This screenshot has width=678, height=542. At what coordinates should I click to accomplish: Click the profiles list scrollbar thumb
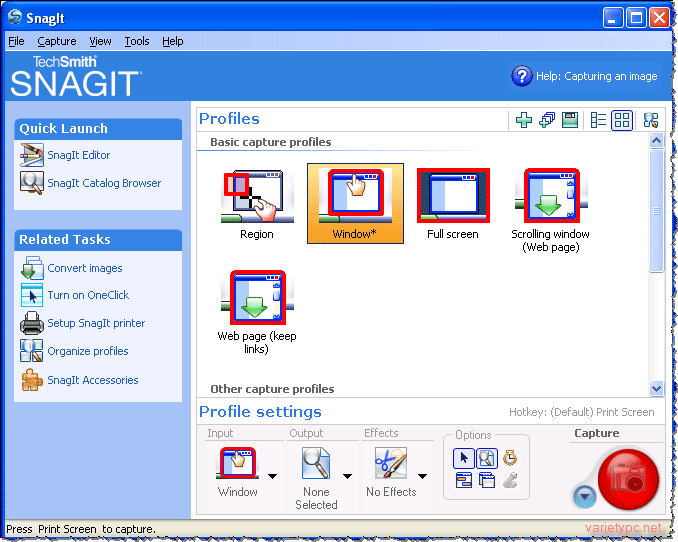656,211
